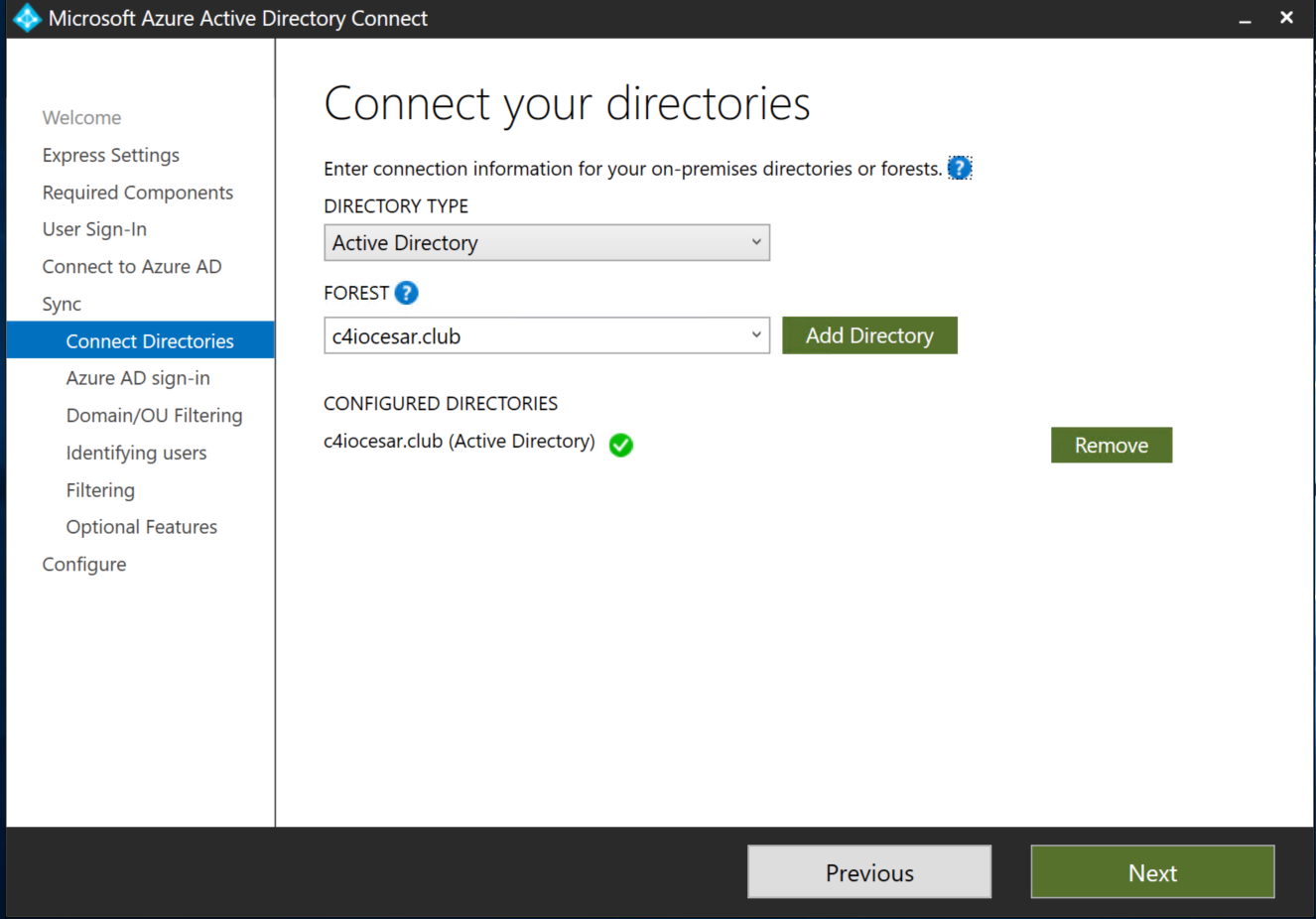This screenshot has width=1316, height=919.
Task: Select the User Sign-In step
Action: point(94,229)
